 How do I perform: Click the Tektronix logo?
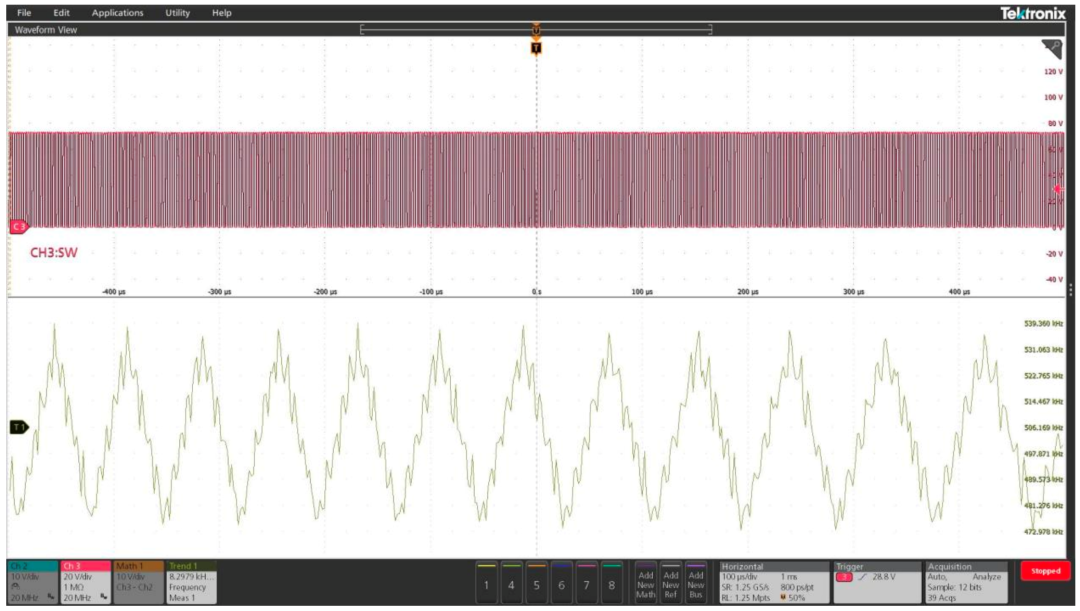click(1033, 13)
